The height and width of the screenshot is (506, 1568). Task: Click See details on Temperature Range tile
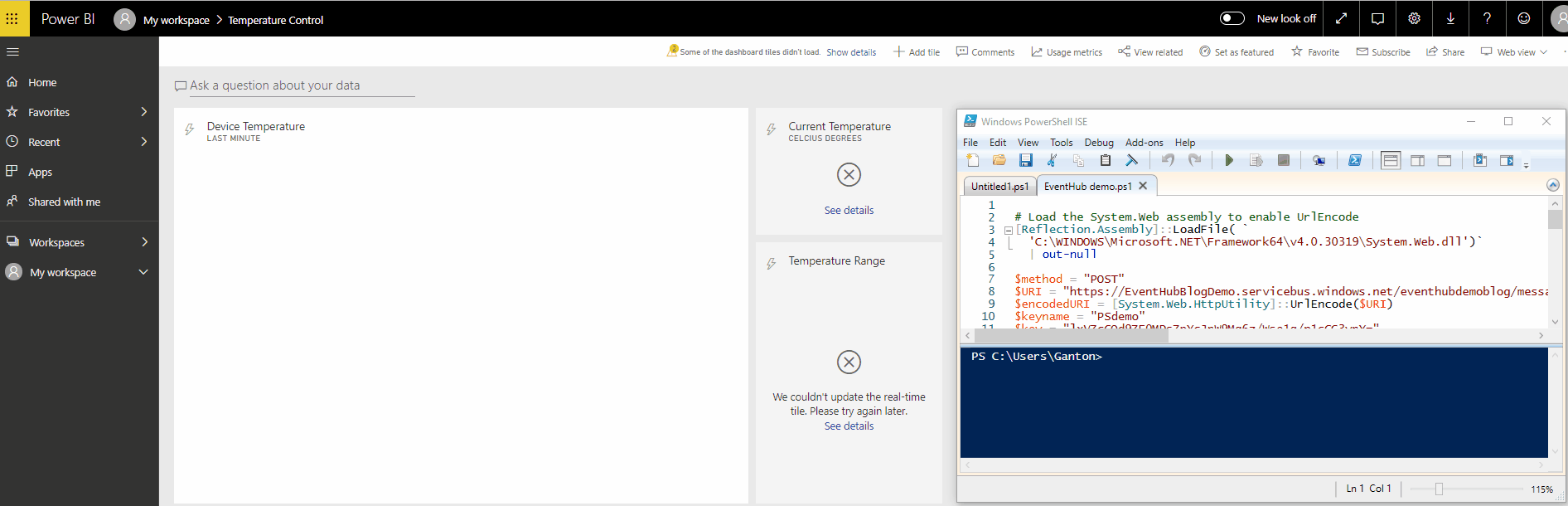[x=849, y=426]
